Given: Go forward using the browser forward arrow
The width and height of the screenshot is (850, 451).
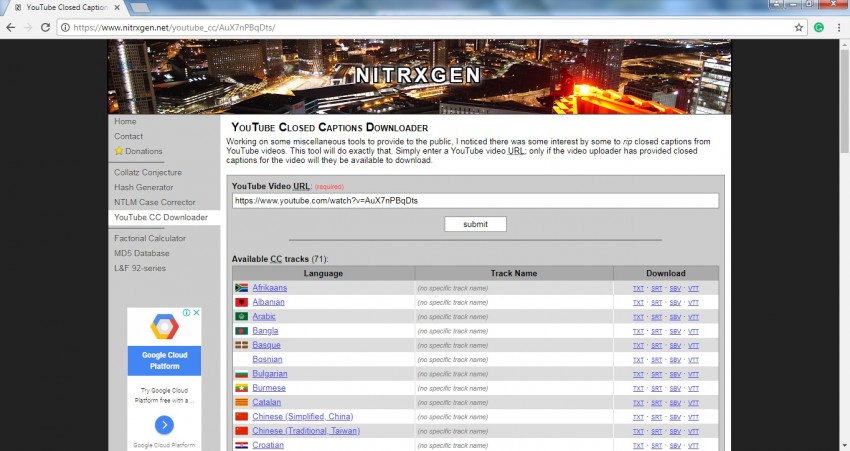Looking at the screenshot, I should [28, 27].
